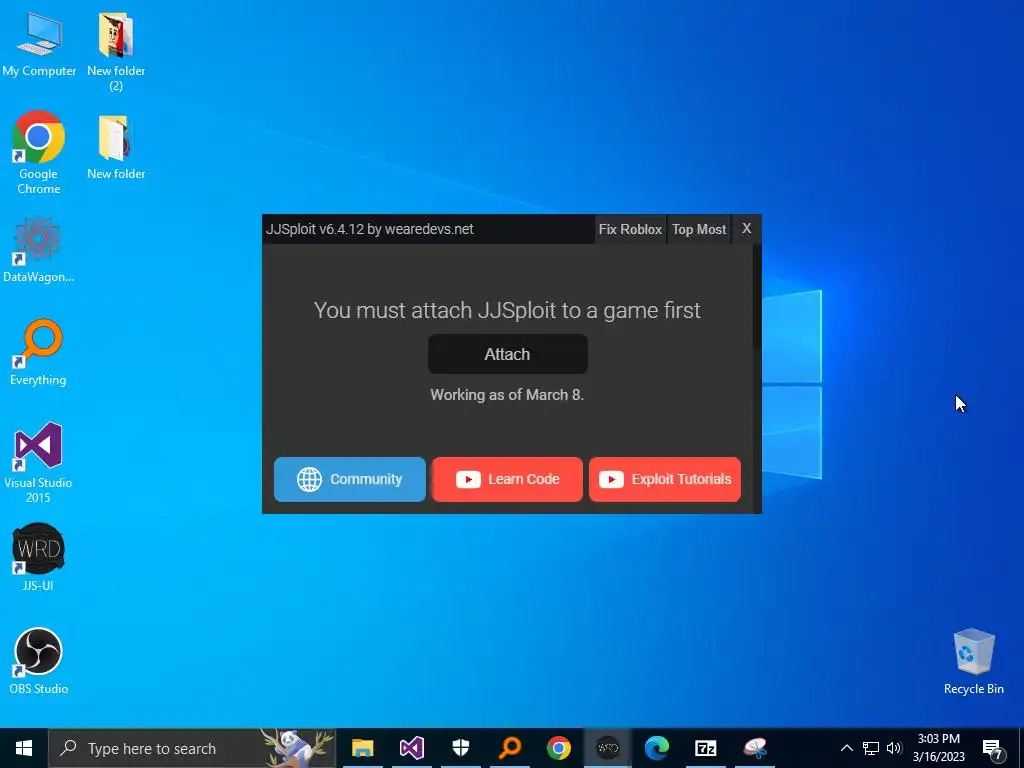
Task: Open Windows Security shield in taskbar
Action: click(461, 748)
